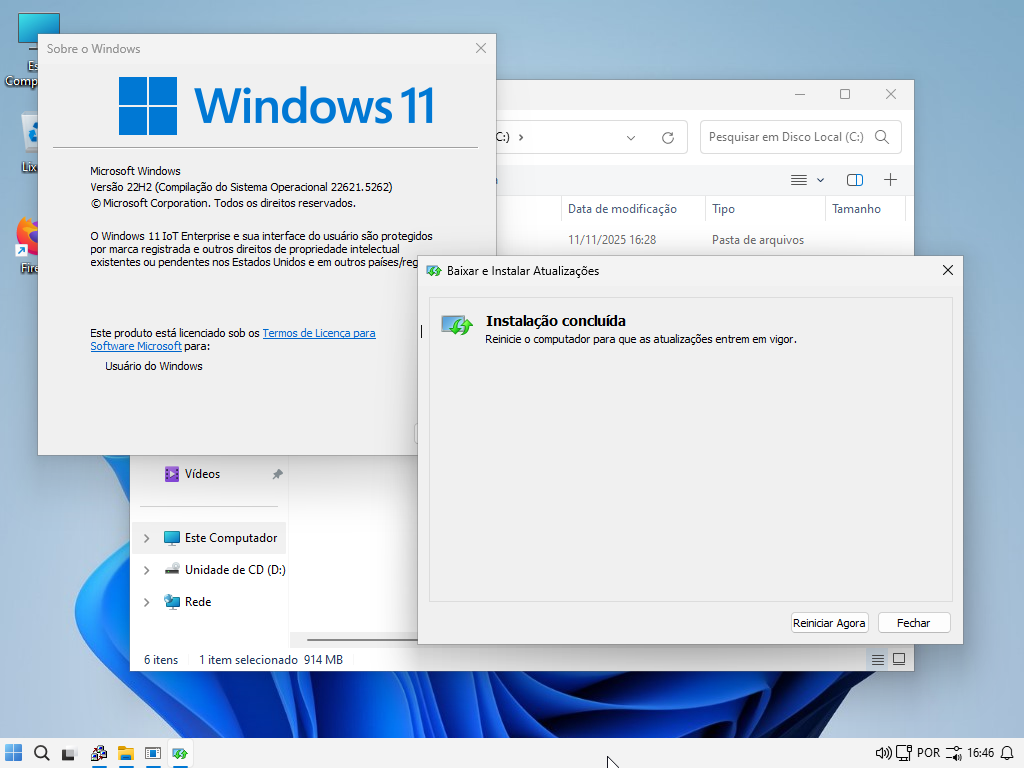Screen dimensions: 1024x768
Task: Click the Explorer search magnifier icon
Action: pos(882,137)
